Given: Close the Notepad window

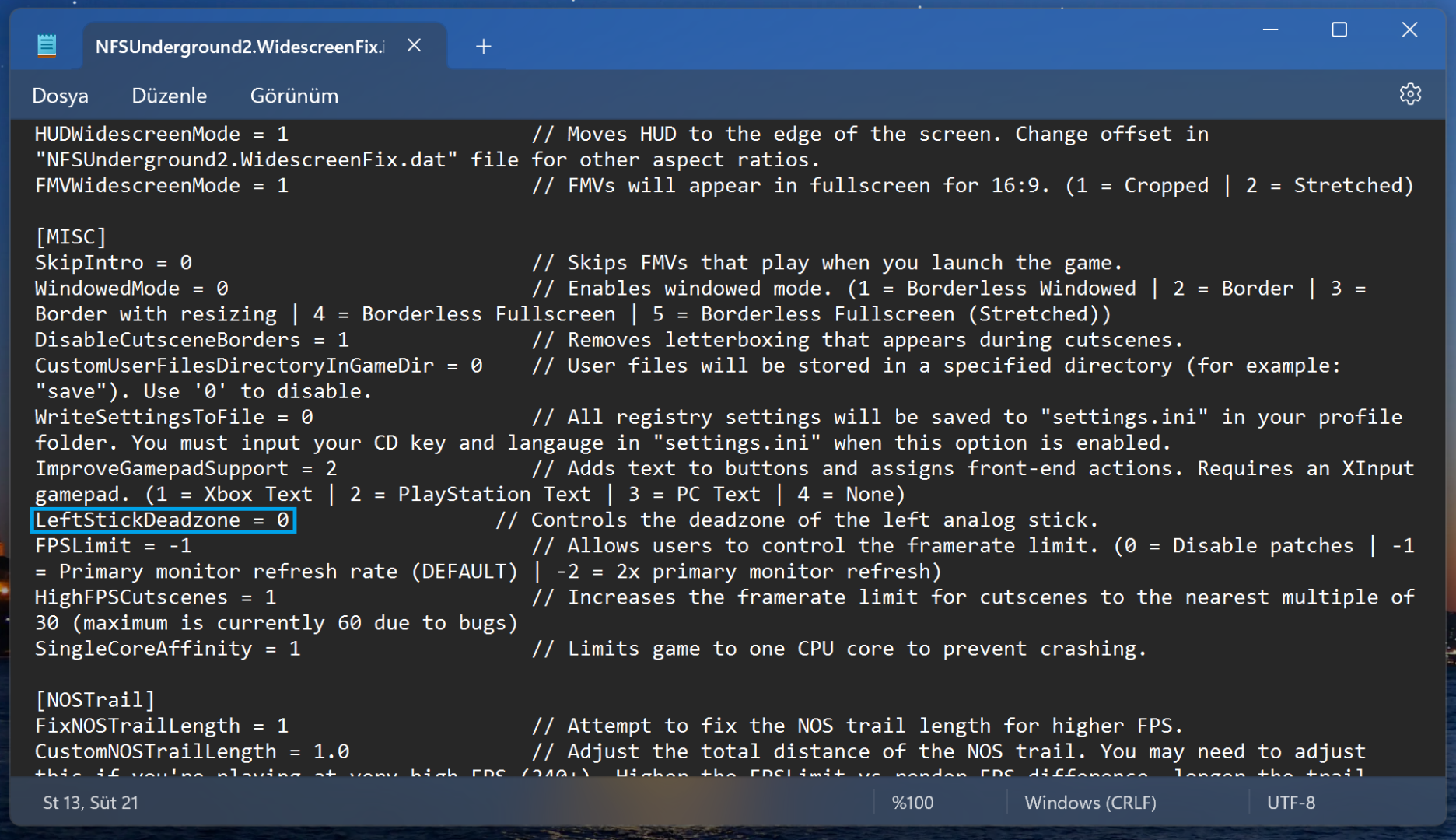Looking at the screenshot, I should click(x=1409, y=30).
